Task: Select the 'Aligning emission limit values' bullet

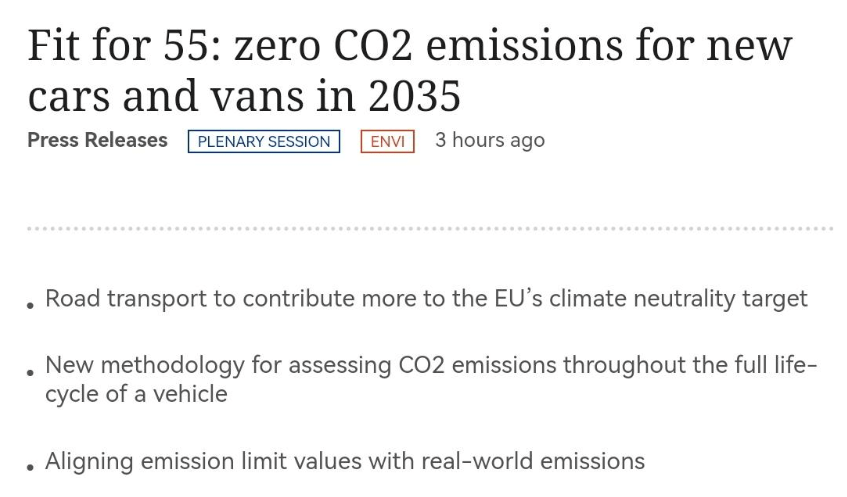Action: (345, 461)
